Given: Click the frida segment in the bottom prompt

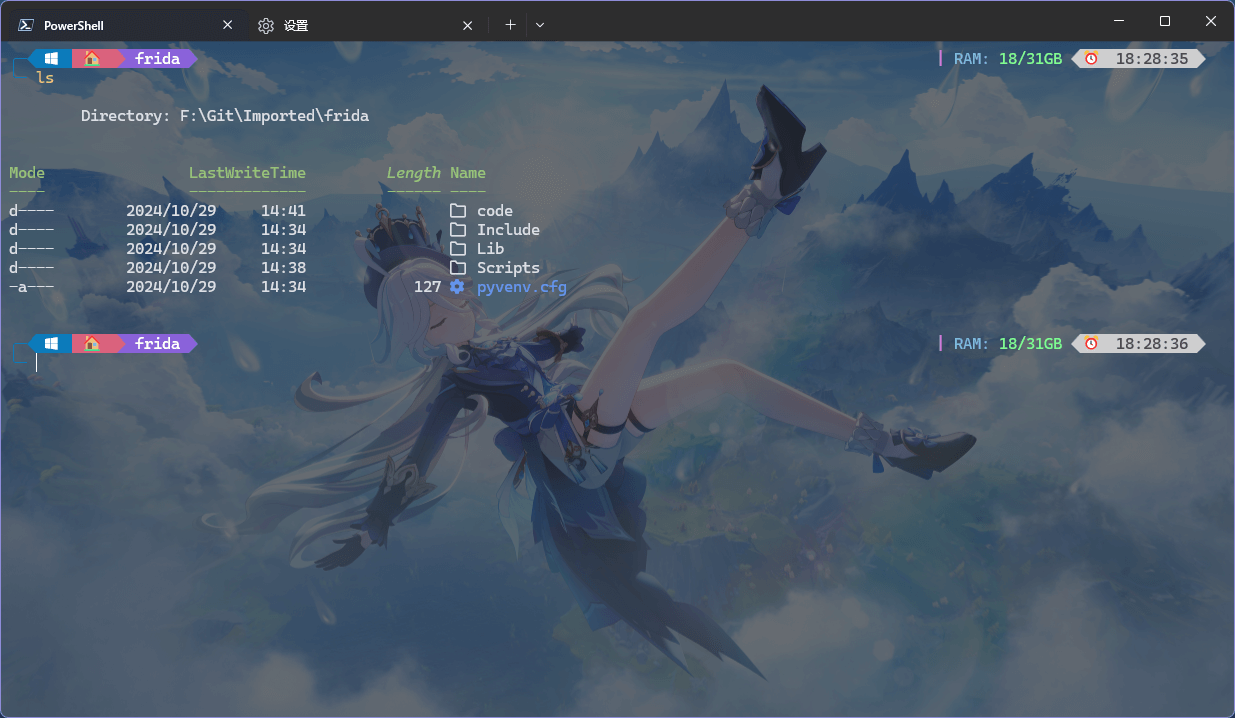Looking at the screenshot, I should (158, 344).
